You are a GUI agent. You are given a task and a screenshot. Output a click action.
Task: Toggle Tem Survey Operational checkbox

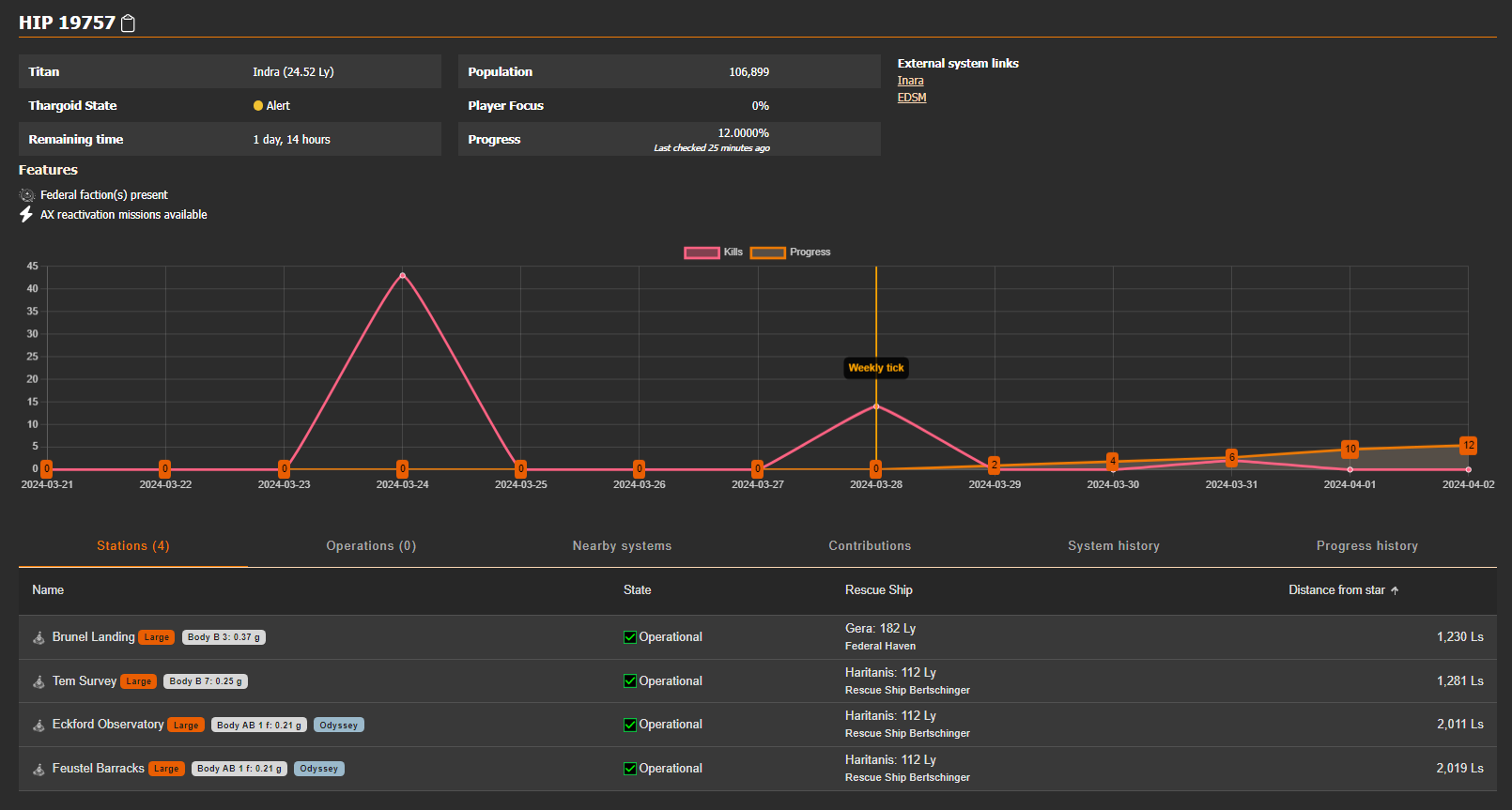tap(630, 681)
